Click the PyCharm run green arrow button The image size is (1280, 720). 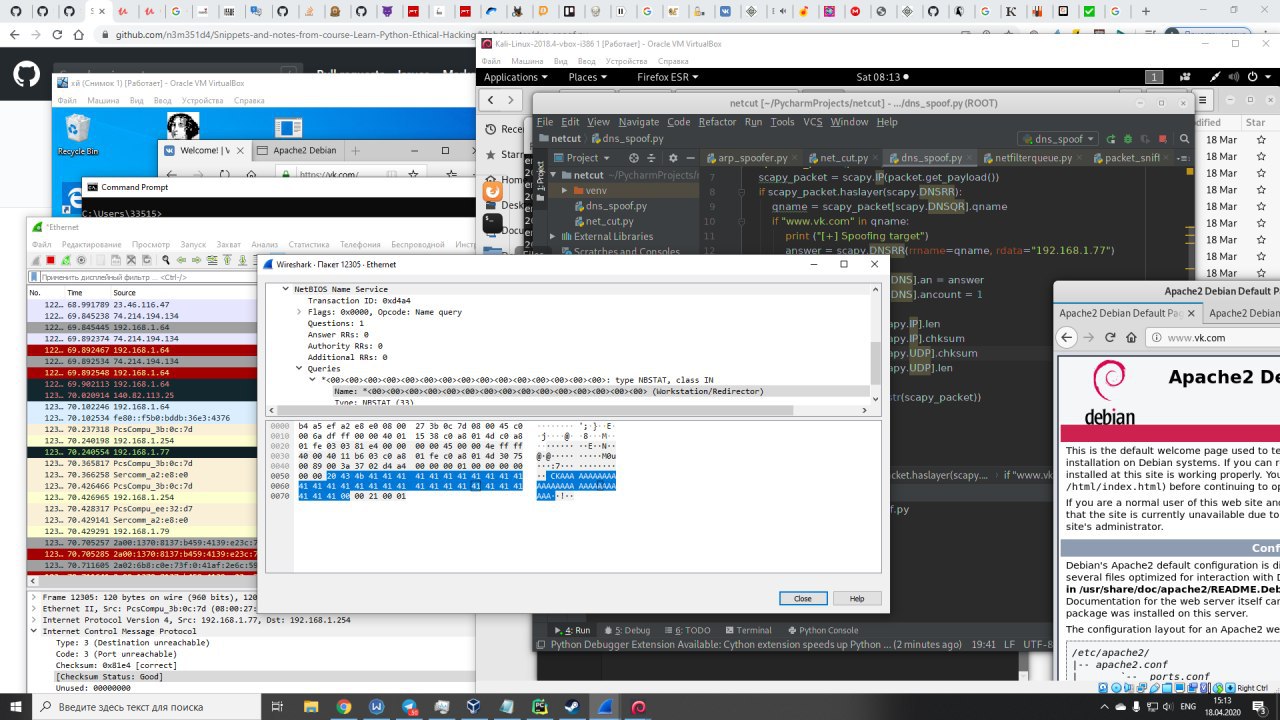tap(1111, 139)
